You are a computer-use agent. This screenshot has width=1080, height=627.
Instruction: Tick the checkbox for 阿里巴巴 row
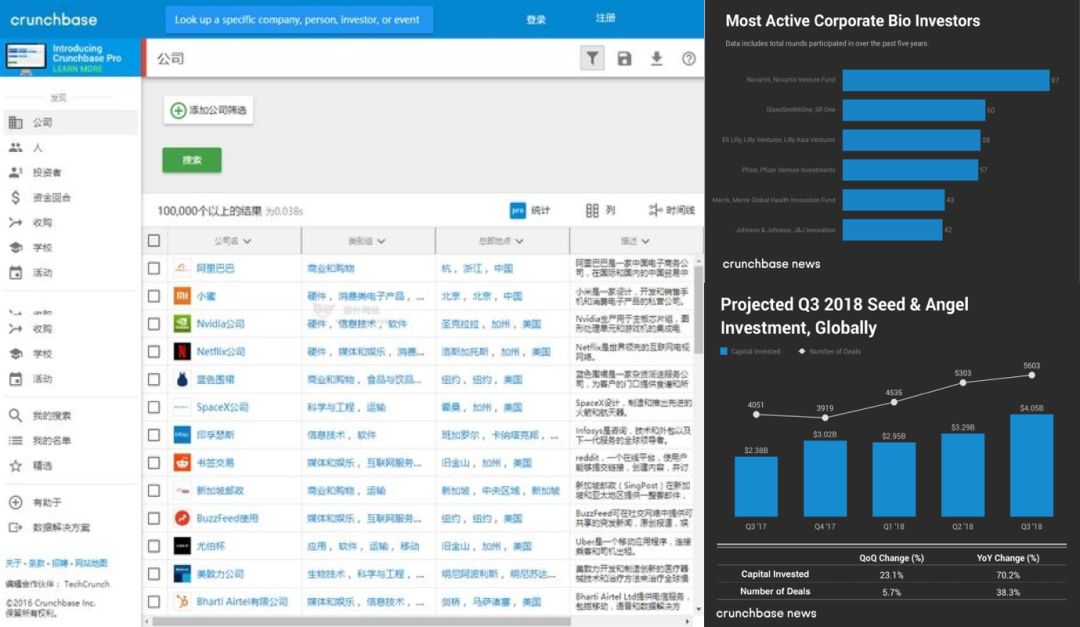click(x=154, y=269)
